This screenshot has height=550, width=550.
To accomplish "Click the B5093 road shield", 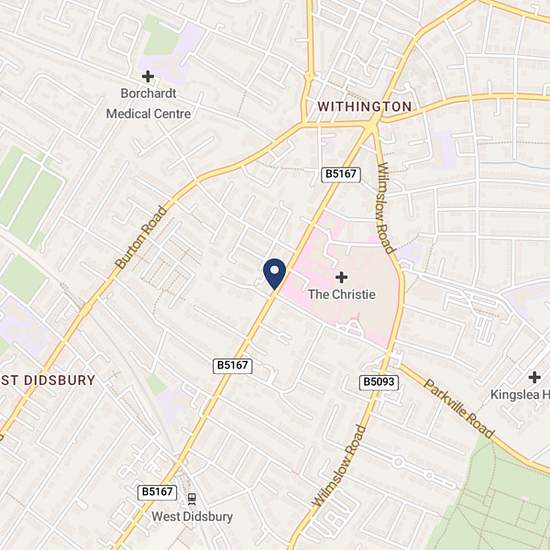I will coord(379,382).
